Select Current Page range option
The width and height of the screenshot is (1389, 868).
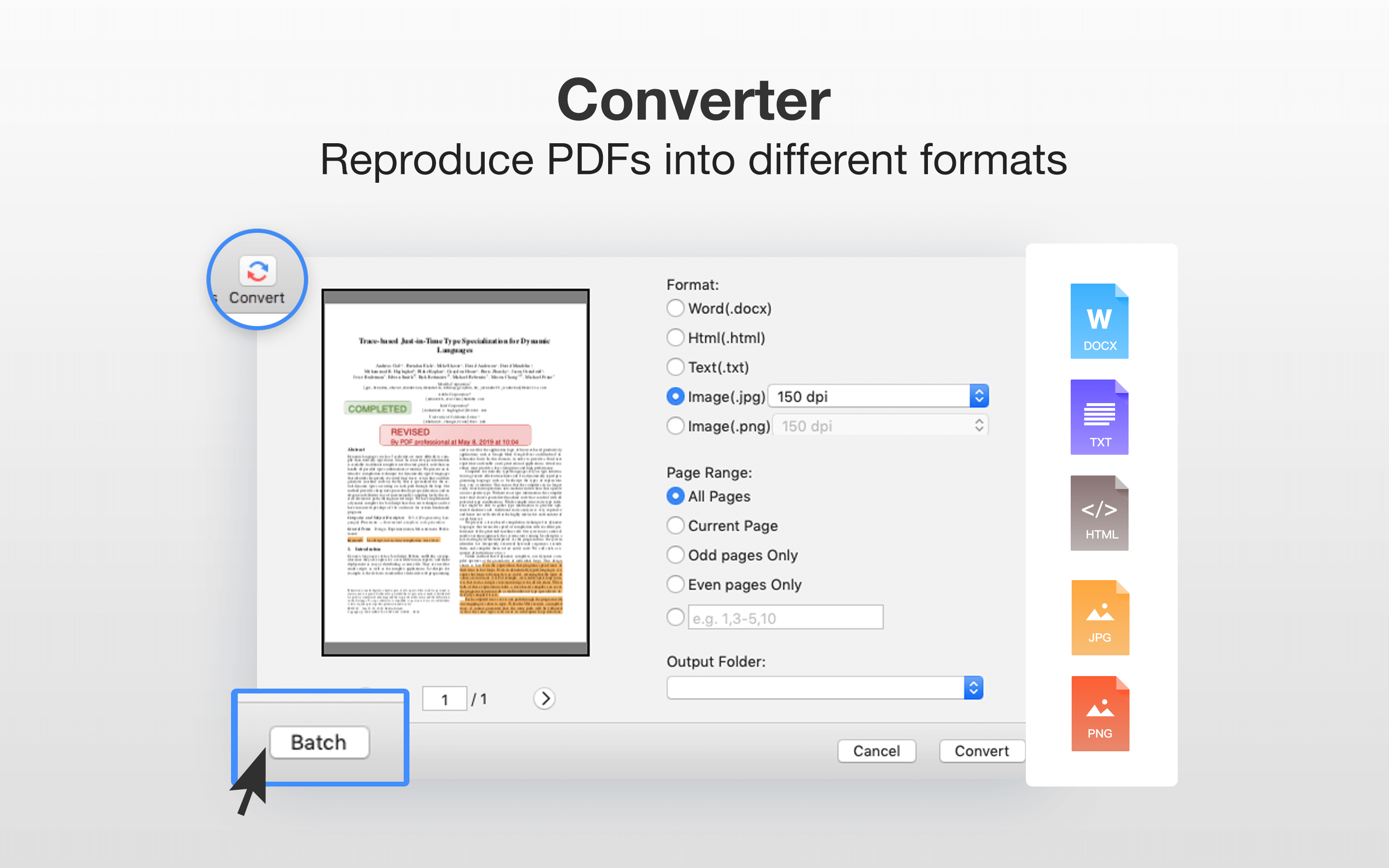click(676, 525)
